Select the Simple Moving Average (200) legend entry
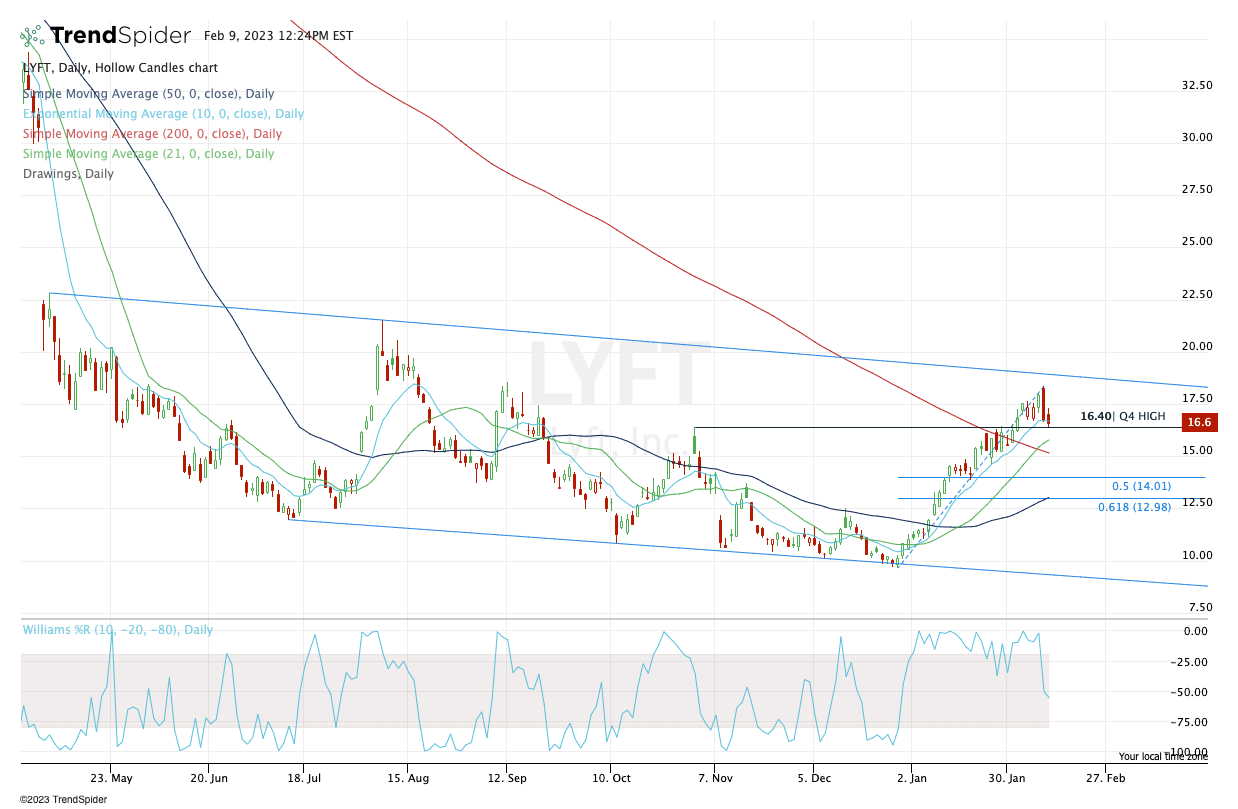The image size is (1238, 809). coord(152,134)
